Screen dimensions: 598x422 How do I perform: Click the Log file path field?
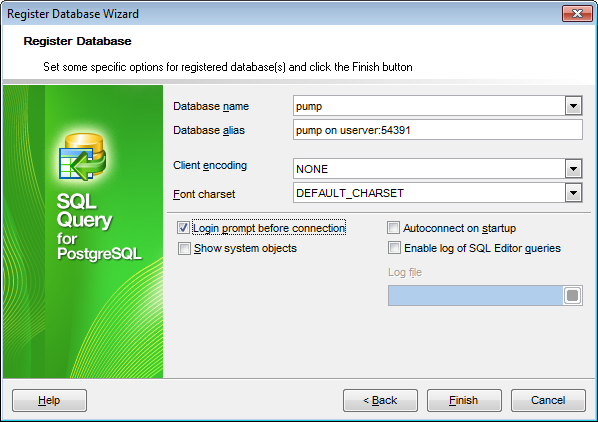(x=475, y=295)
